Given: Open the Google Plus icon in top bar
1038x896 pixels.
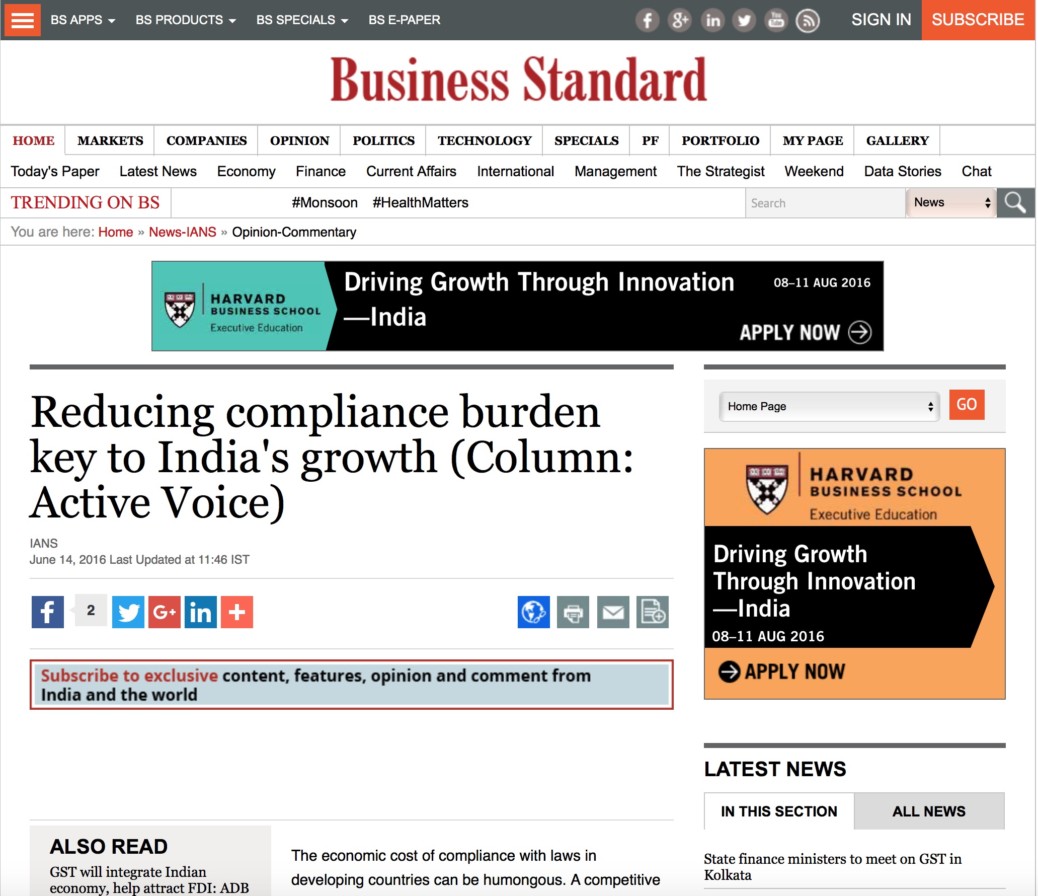Looking at the screenshot, I should coord(679,21).
